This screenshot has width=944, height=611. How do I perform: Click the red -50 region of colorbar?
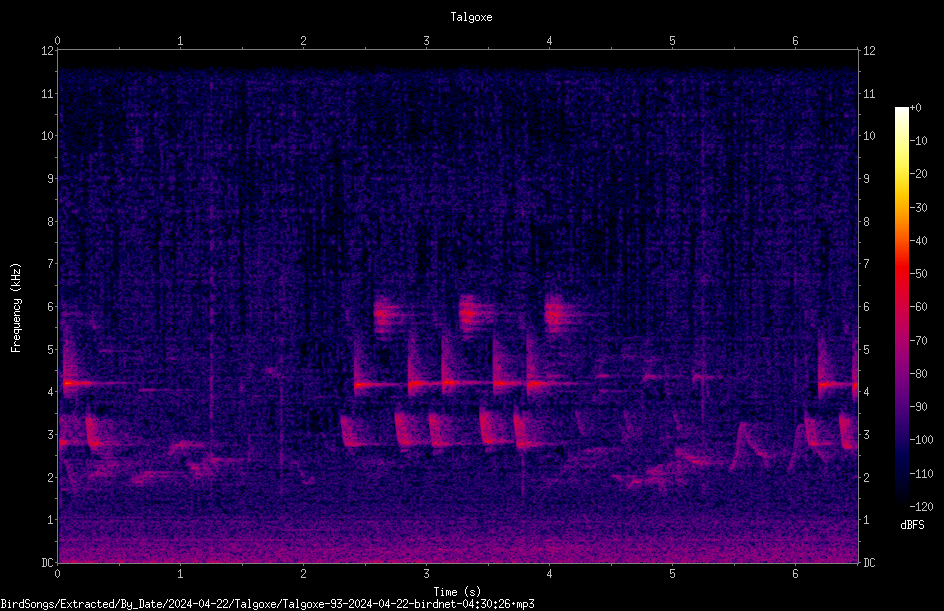click(901, 274)
